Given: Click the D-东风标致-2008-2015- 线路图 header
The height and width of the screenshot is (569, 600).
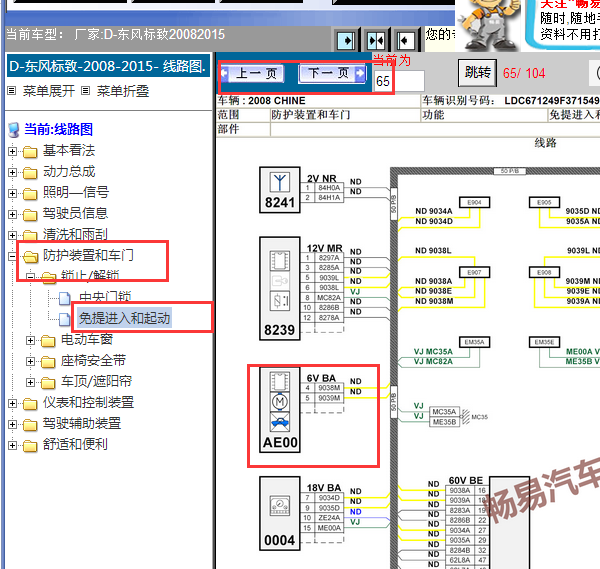Looking at the screenshot, I should point(109,66).
